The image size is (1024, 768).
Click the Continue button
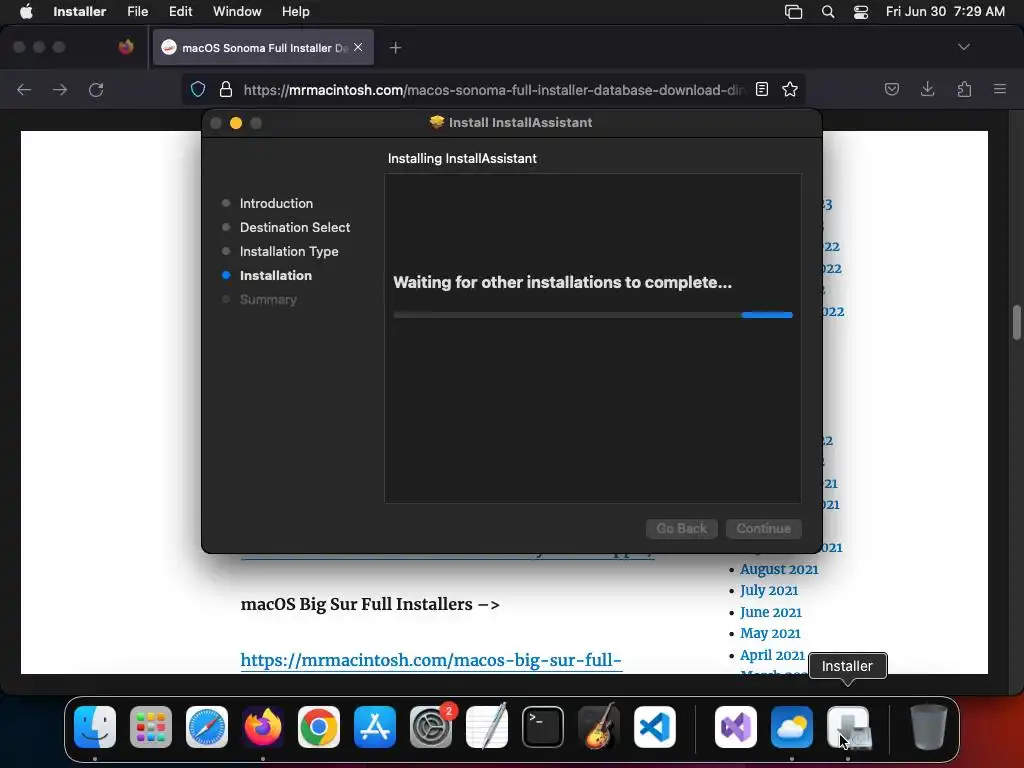click(763, 528)
